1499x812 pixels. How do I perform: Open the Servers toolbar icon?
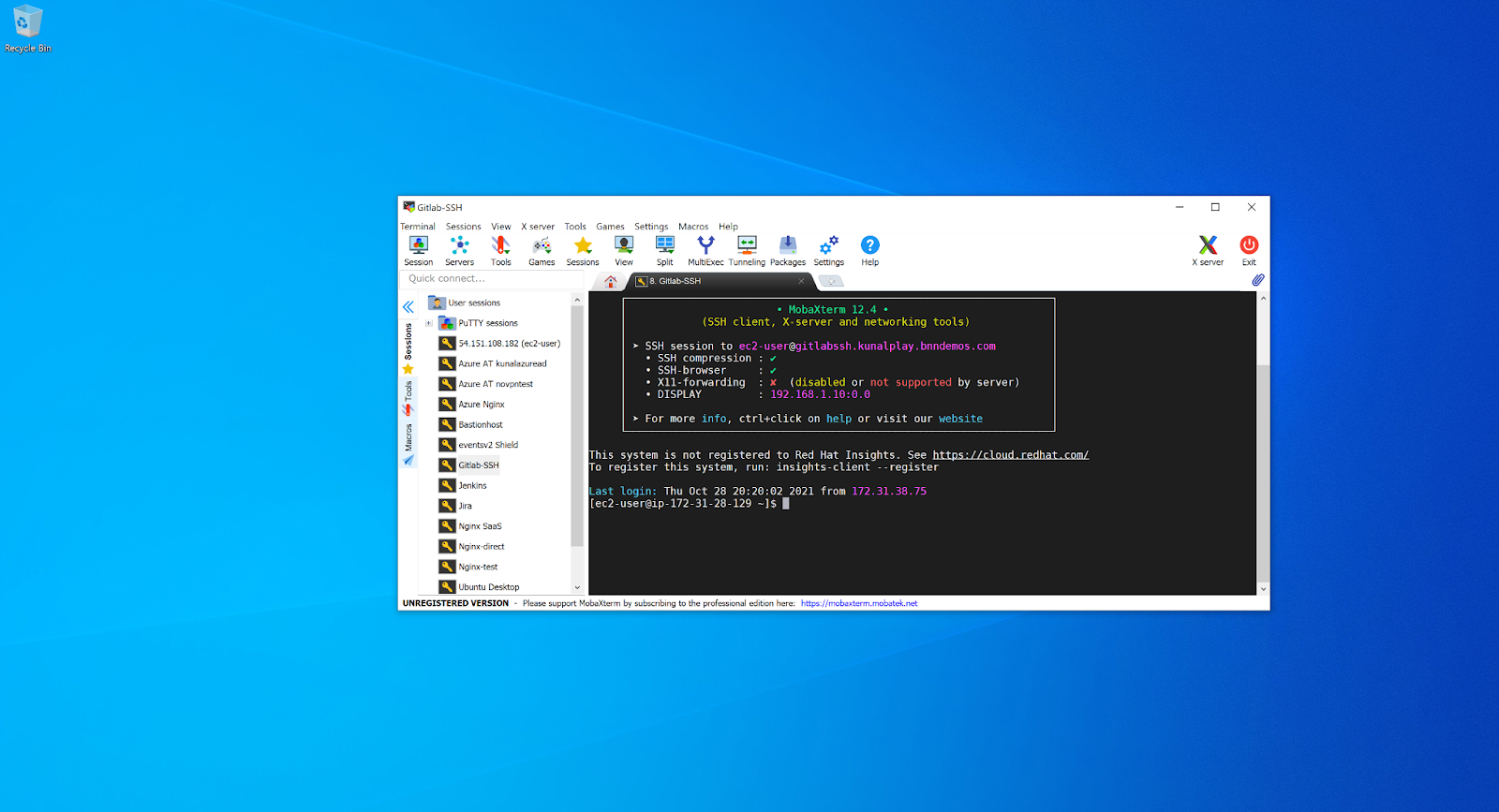pos(459,250)
